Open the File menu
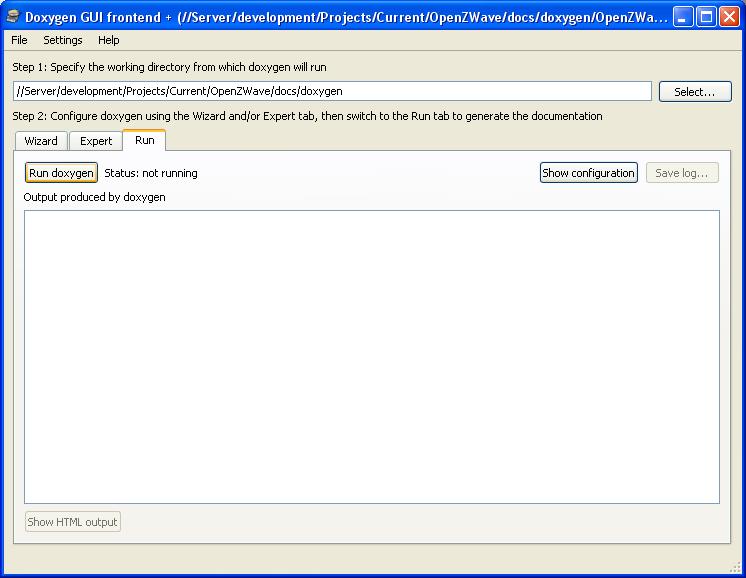This screenshot has height=578, width=746. click(19, 40)
